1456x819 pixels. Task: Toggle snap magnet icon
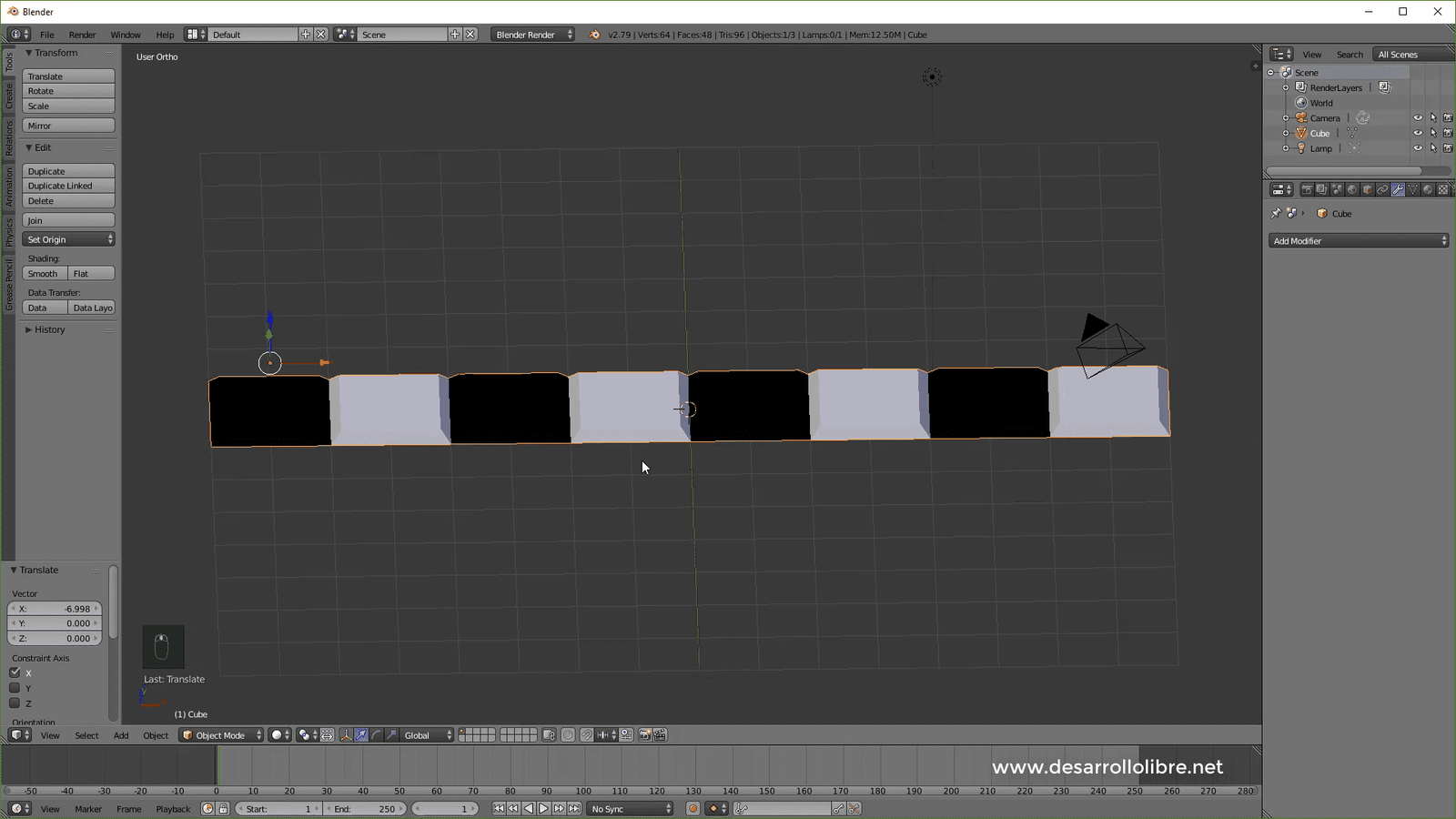point(586,735)
